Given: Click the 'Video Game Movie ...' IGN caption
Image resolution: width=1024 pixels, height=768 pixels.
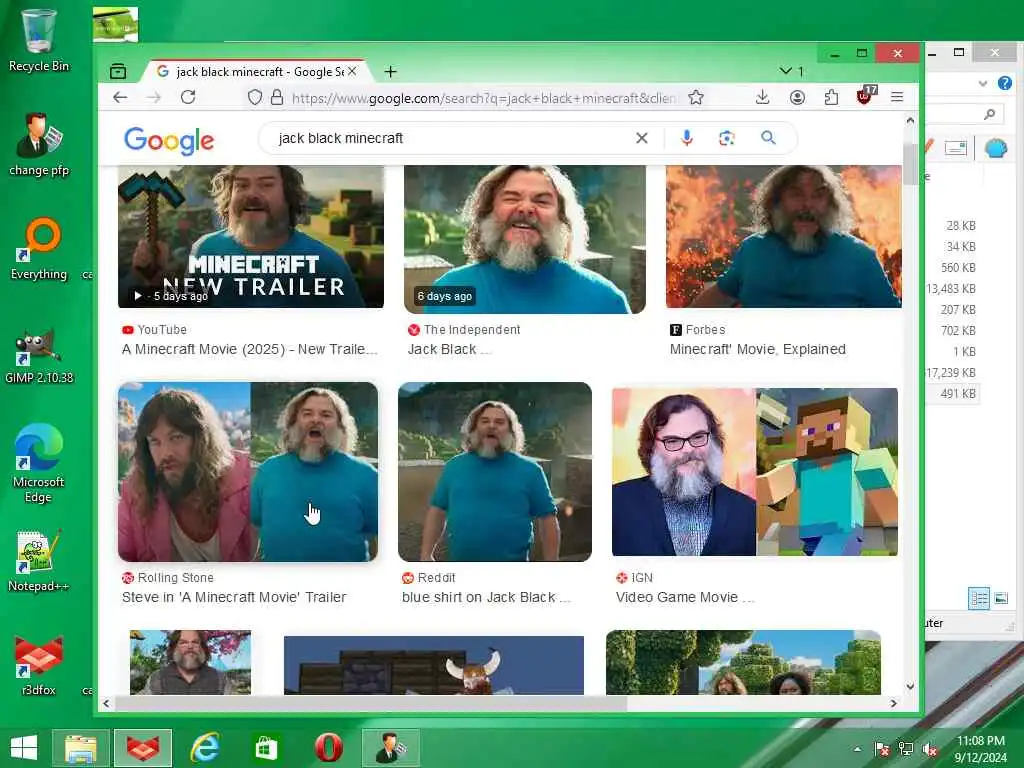Looking at the screenshot, I should [684, 597].
